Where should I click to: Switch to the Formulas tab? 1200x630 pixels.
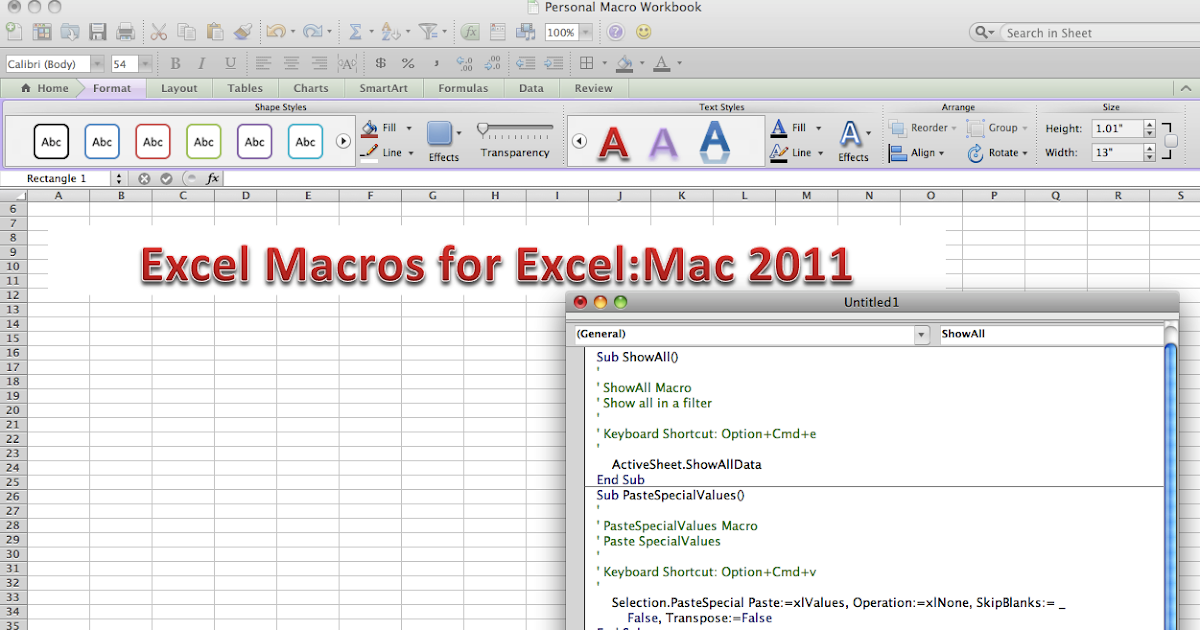tap(463, 88)
